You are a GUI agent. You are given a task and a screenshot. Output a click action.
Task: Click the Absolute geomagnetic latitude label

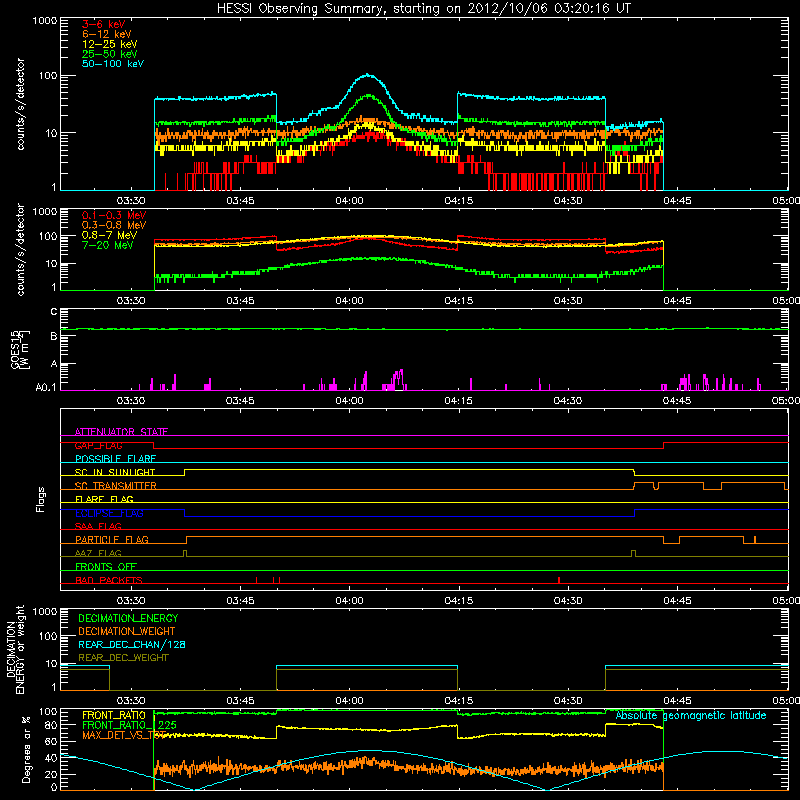click(691, 715)
